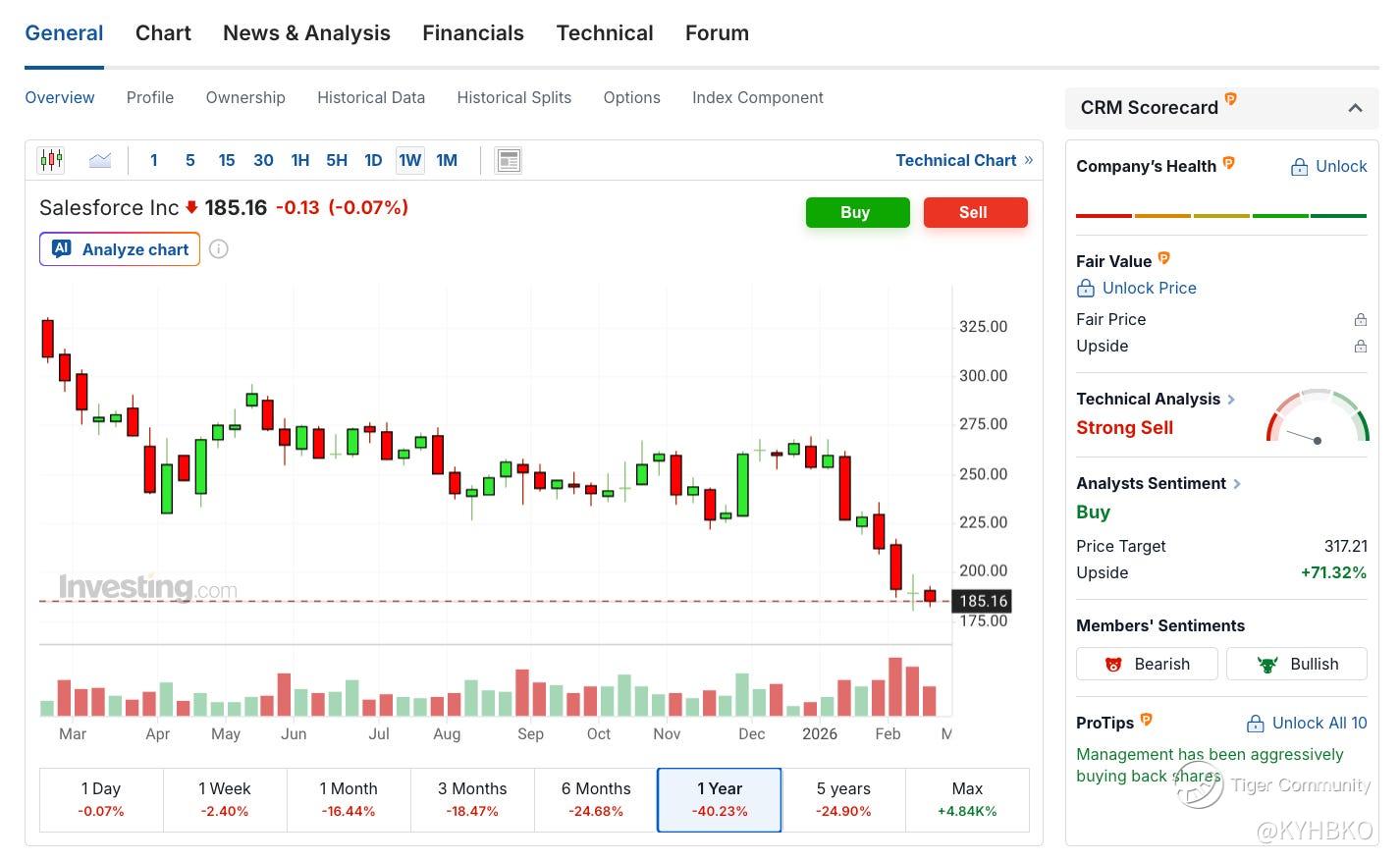Select the candlestick chart type icon
Viewport: 1400px width, 862px height.
pos(51,160)
